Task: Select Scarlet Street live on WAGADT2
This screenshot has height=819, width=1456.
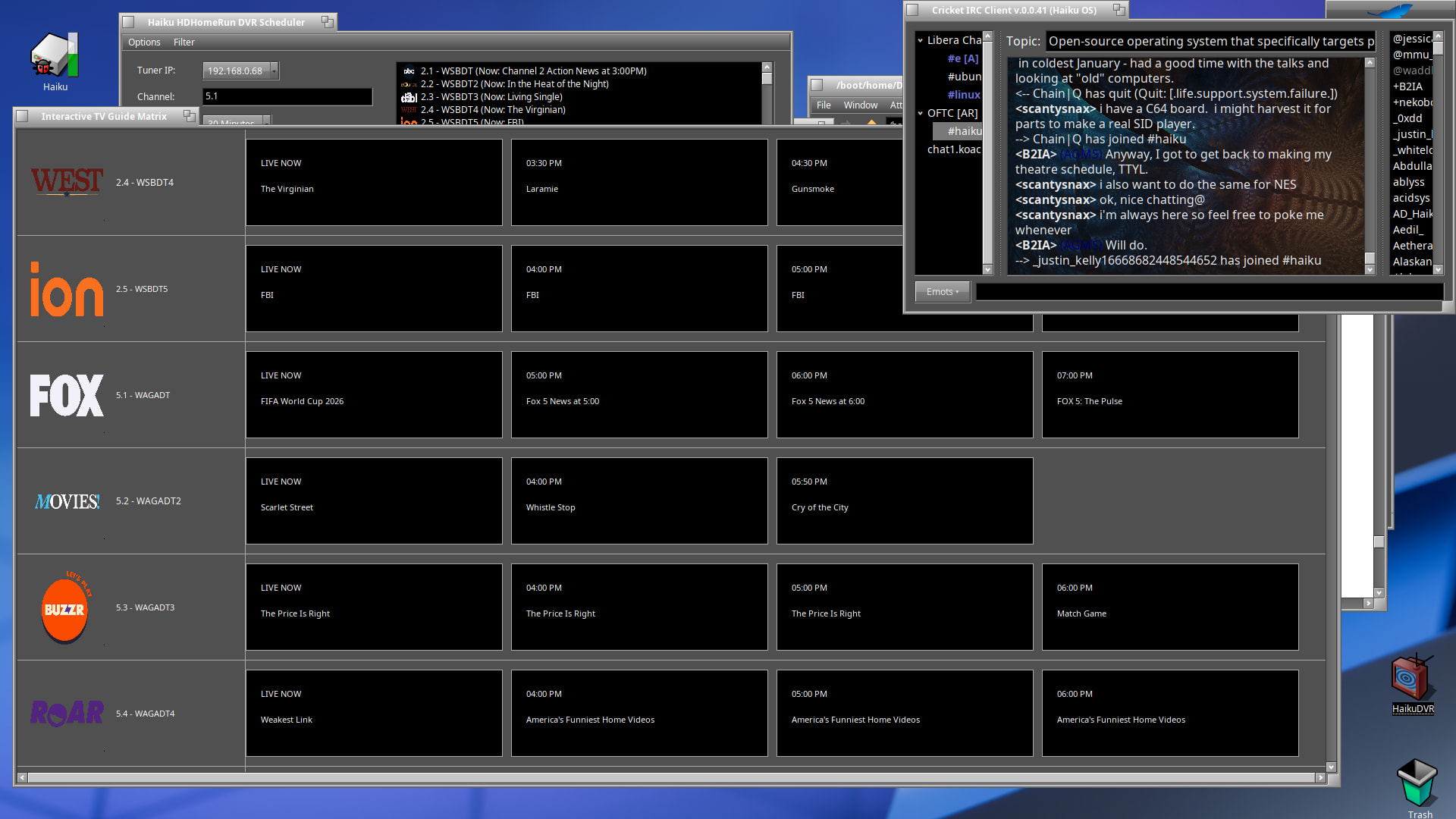Action: tap(374, 500)
